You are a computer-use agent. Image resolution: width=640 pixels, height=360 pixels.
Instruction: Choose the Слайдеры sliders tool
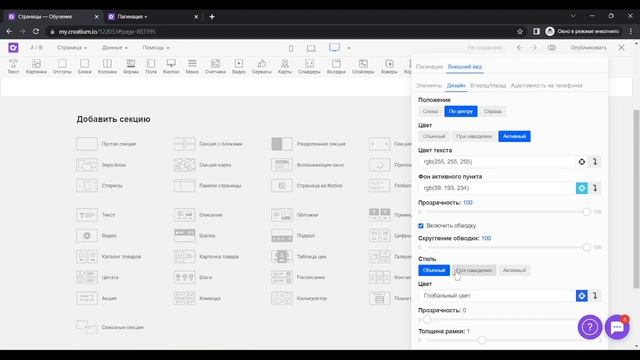point(309,66)
